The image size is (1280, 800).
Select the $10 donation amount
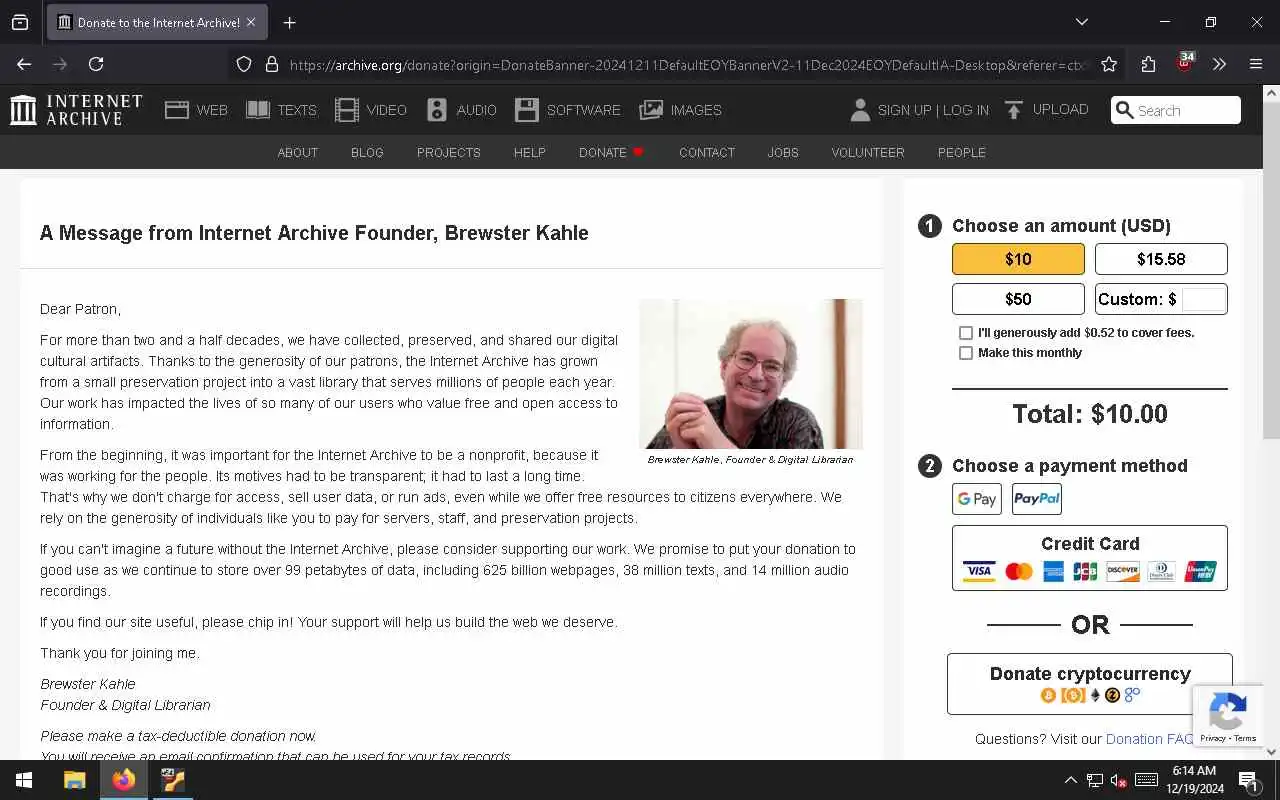coord(1018,259)
